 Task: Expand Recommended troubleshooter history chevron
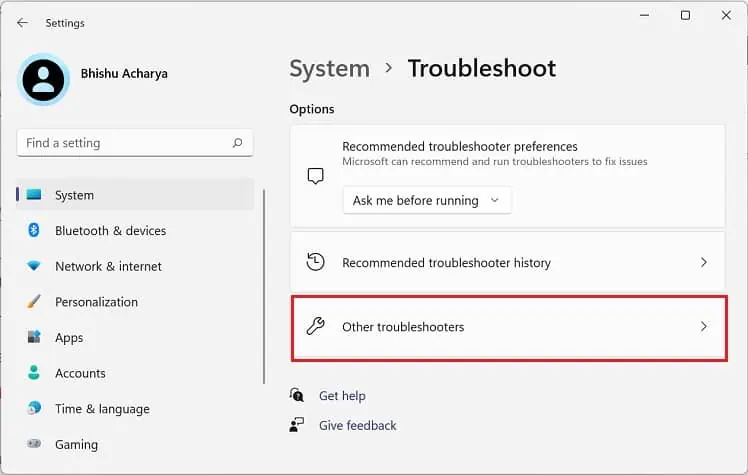(x=704, y=263)
